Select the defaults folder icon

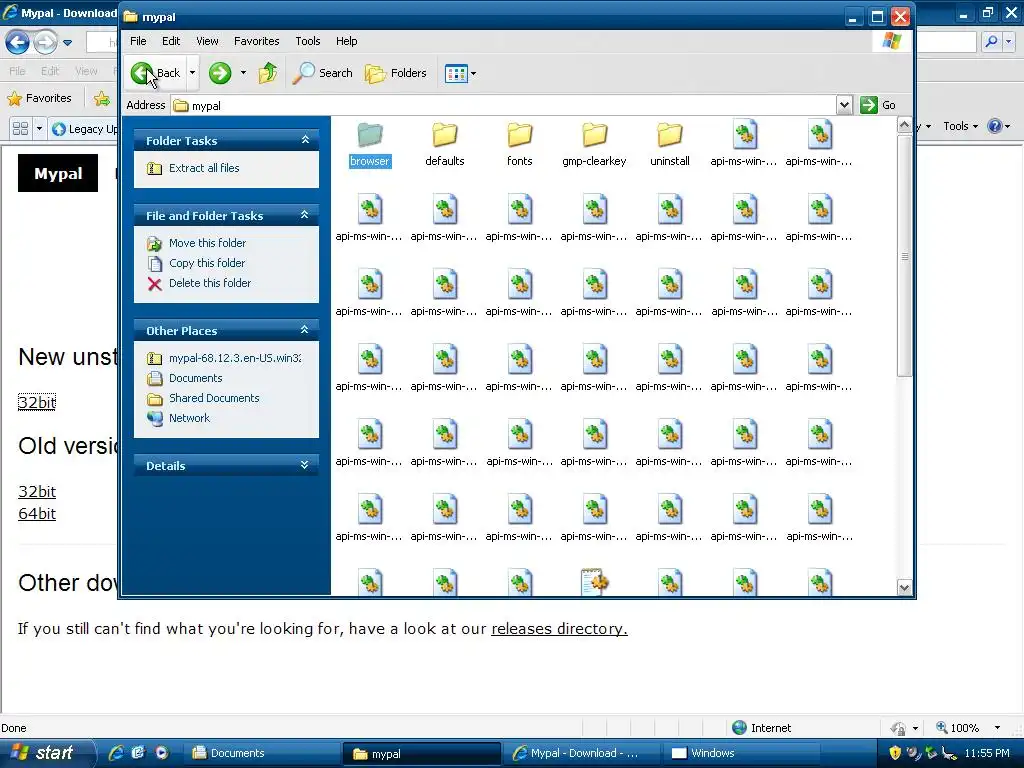click(x=445, y=136)
